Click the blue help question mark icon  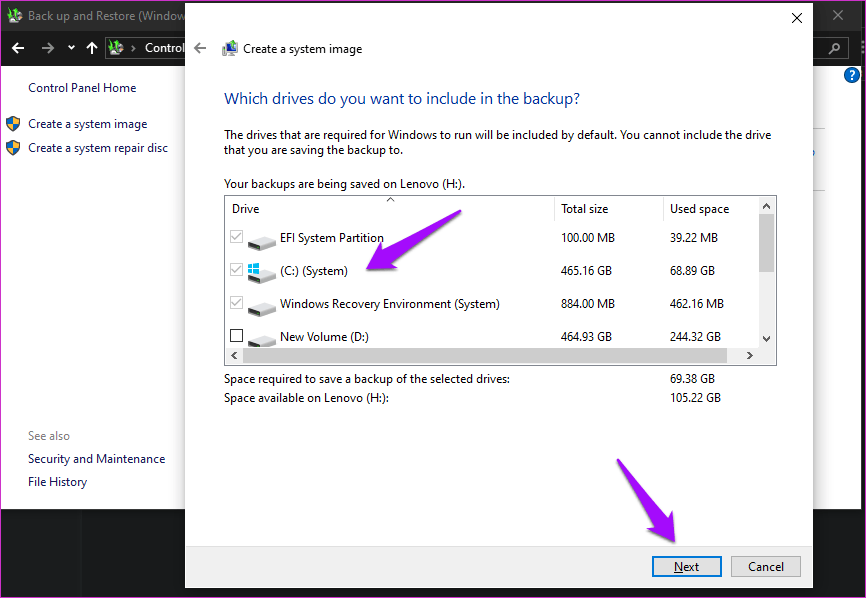(x=852, y=75)
